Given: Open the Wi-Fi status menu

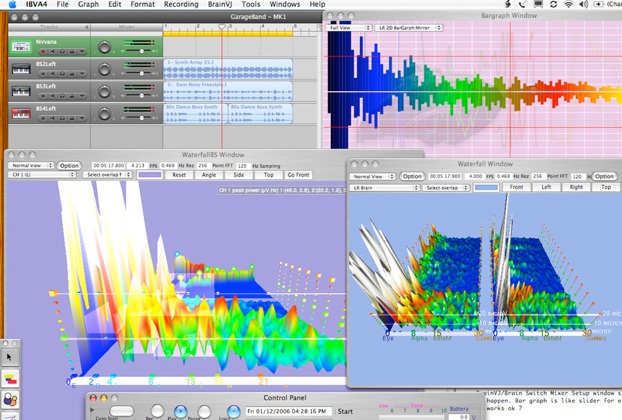Looking at the screenshot, I should pos(569,4).
